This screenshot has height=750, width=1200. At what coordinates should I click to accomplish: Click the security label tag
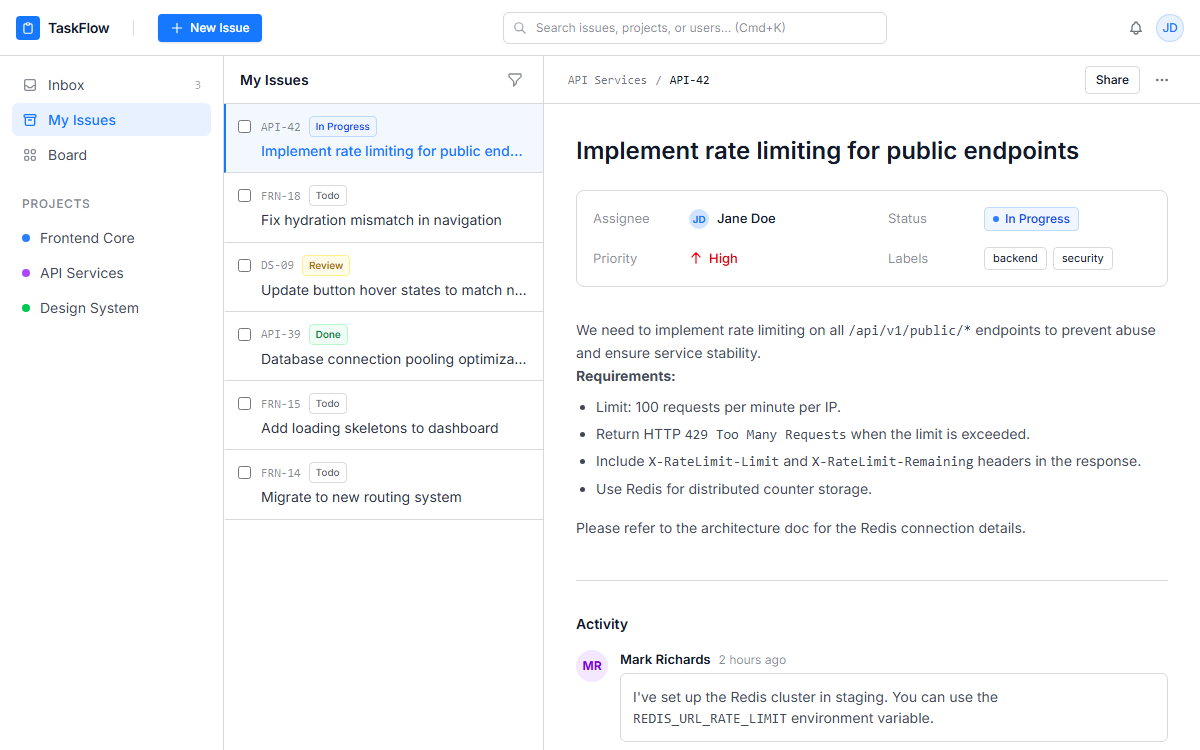(x=1083, y=258)
